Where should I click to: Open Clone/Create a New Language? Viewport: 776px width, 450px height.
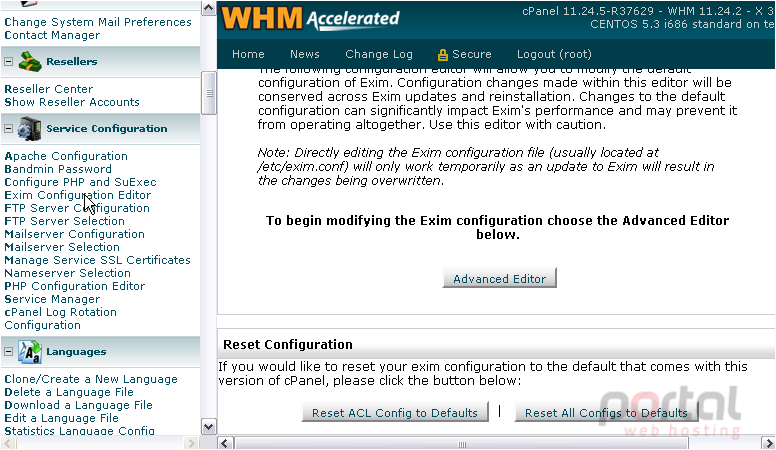point(91,379)
